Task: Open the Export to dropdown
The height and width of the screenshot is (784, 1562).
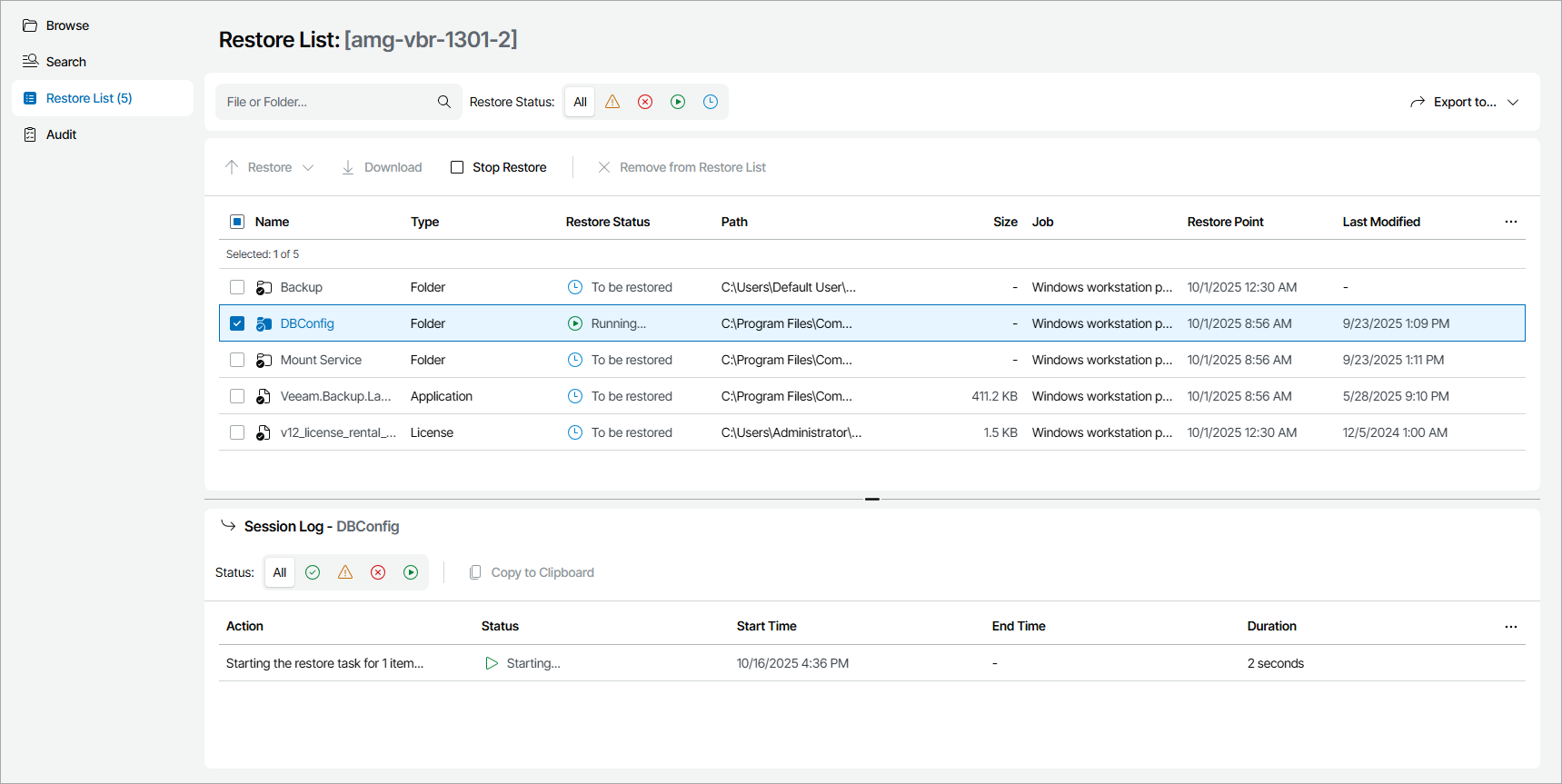Action: (x=1464, y=102)
